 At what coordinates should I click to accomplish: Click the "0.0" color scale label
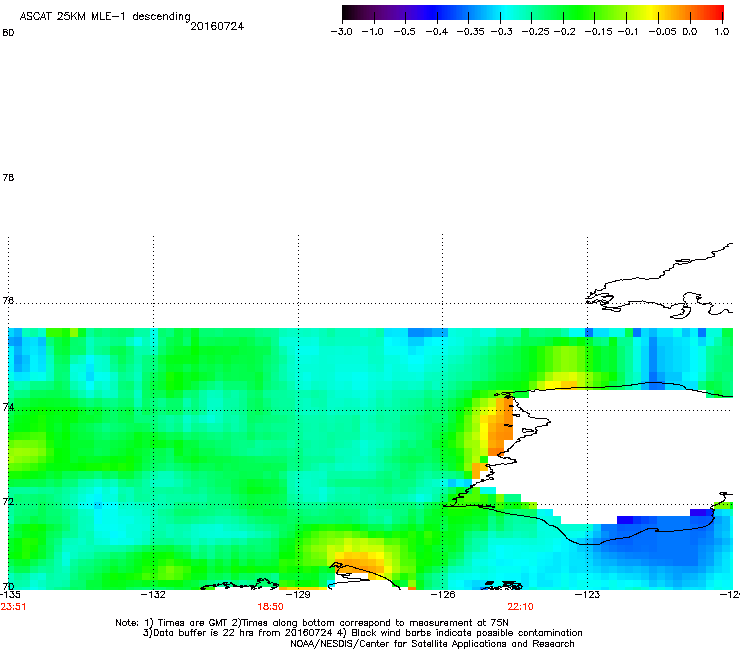point(690,32)
